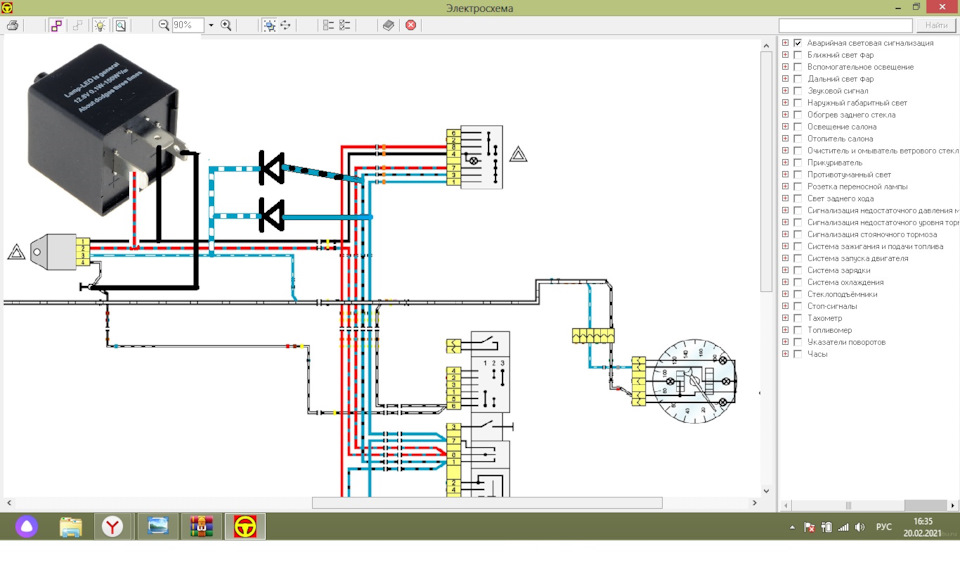Click the diagram vertical scrollbar thumb
The image size is (960, 563).
point(766,172)
